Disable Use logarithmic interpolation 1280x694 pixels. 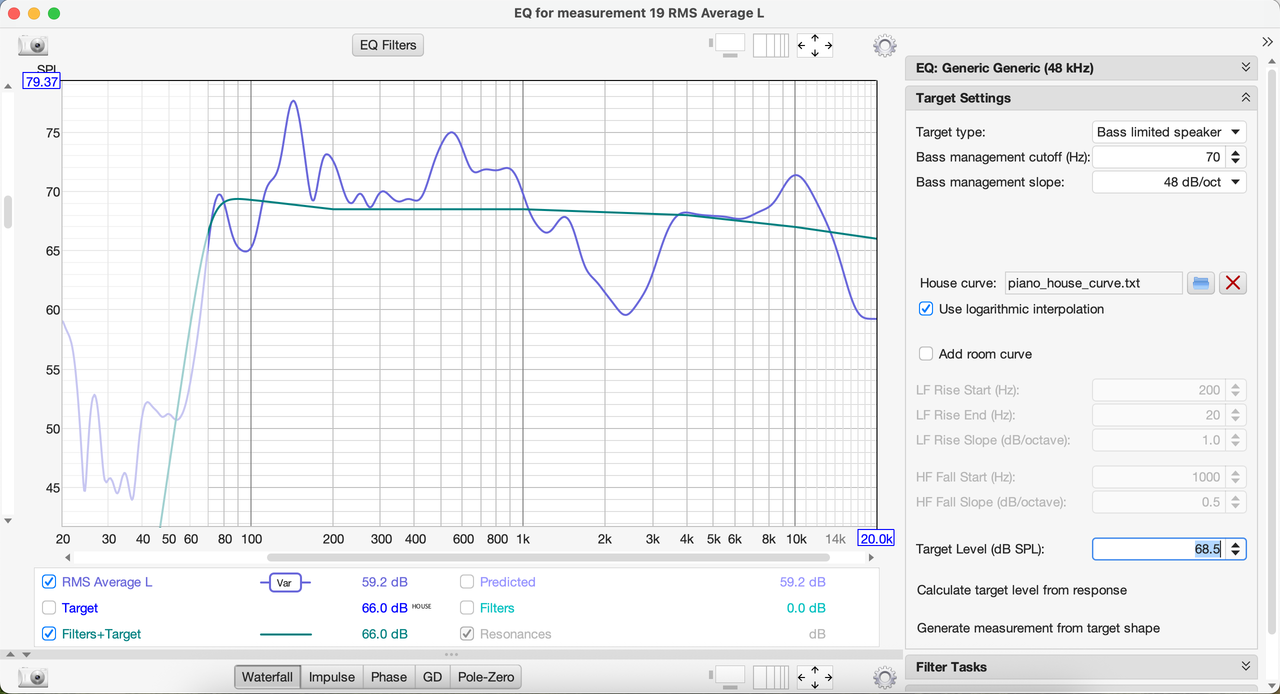tap(926, 309)
